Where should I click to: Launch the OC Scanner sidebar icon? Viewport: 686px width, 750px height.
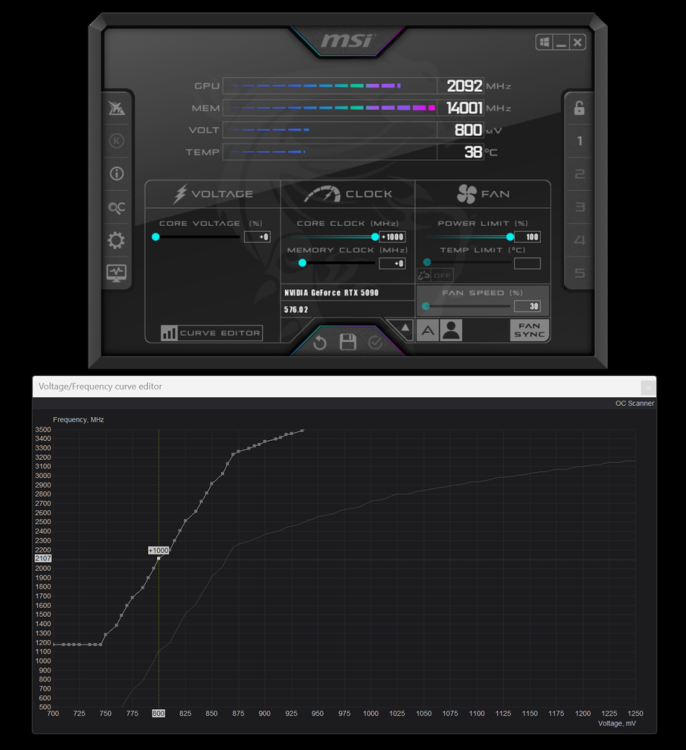click(116, 208)
